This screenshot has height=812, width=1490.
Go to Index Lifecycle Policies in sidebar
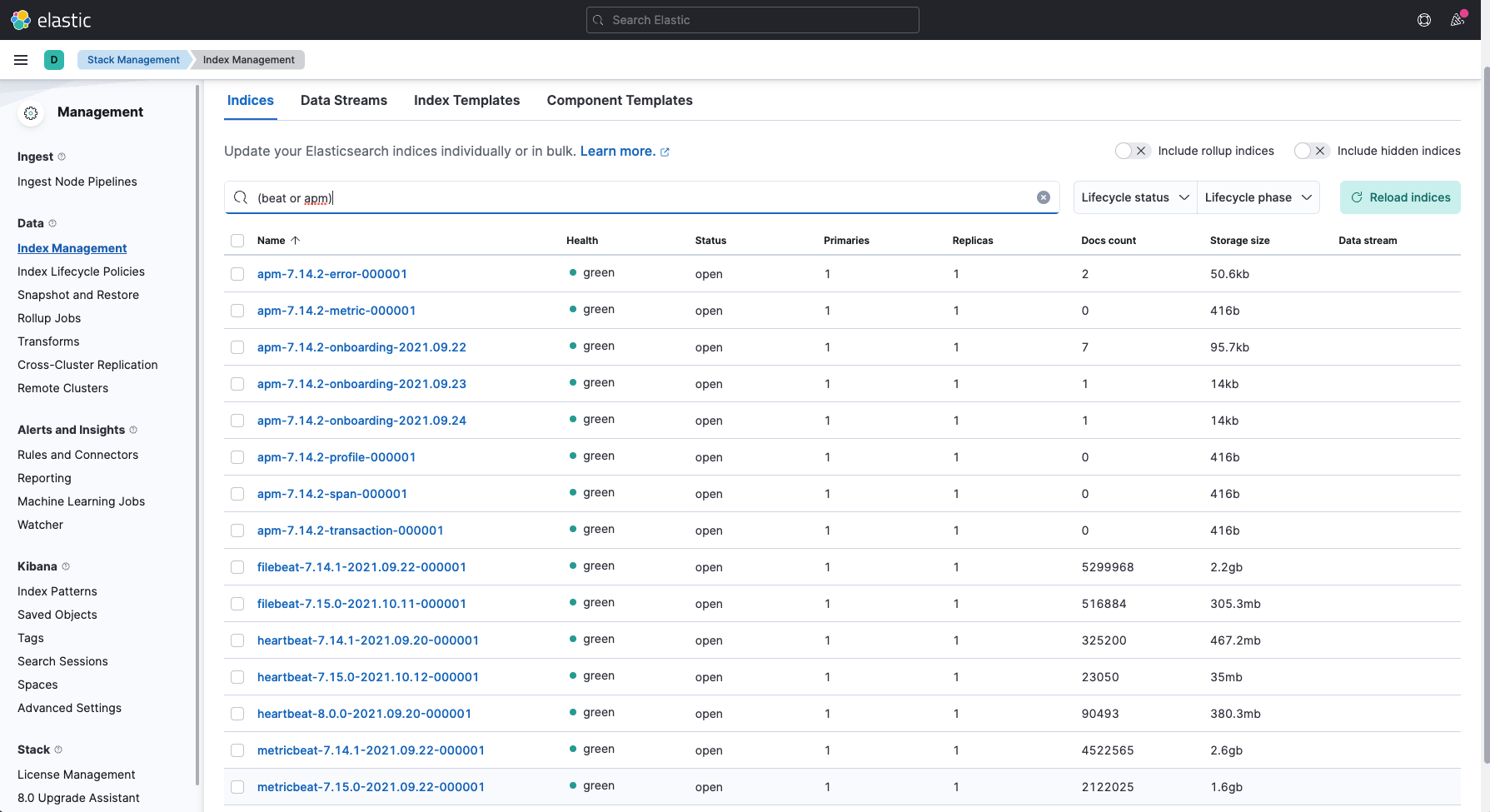tap(81, 271)
